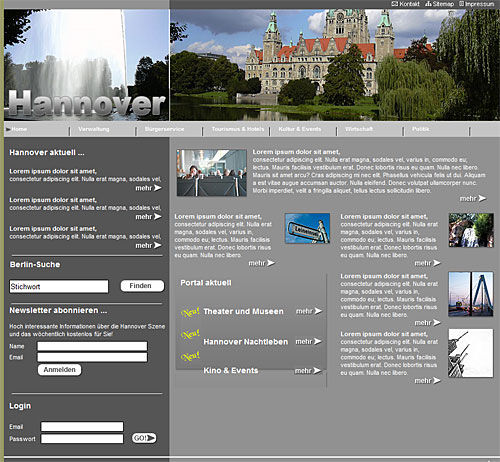Open the waiting-room photo thumbnail
The image size is (500, 462).
pos(212,173)
